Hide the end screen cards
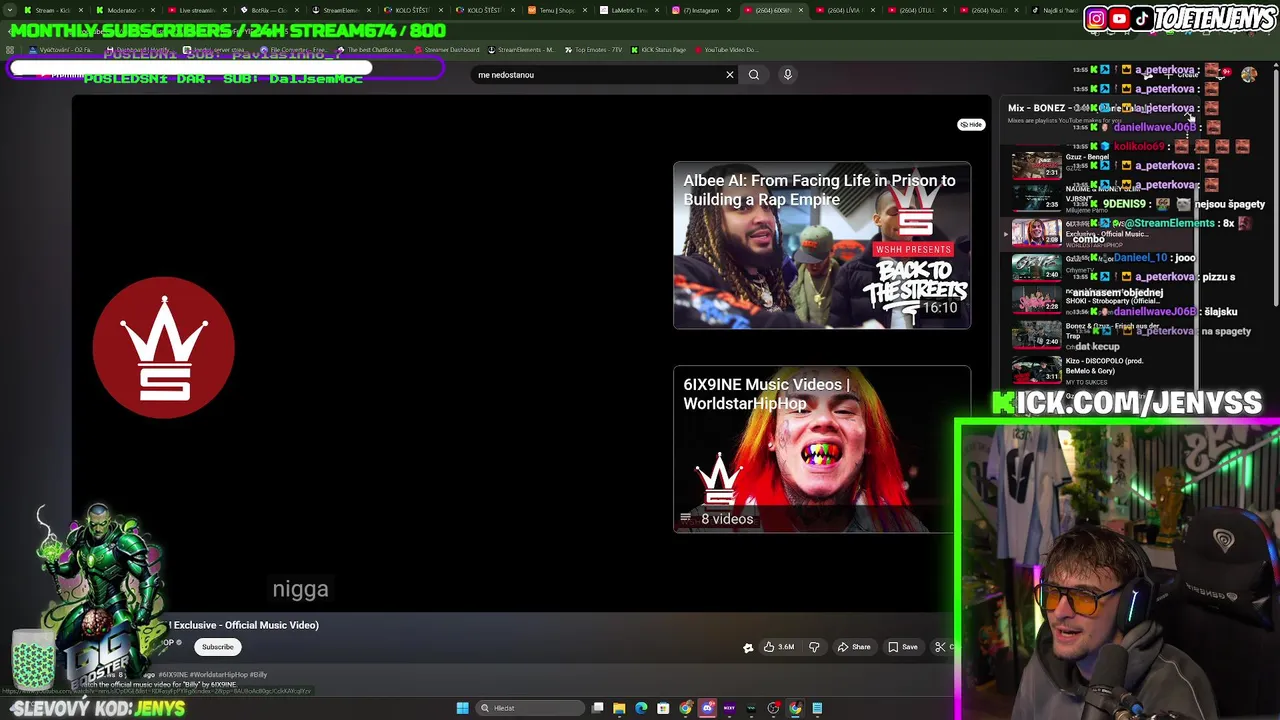This screenshot has height=720, width=1280. [971, 125]
